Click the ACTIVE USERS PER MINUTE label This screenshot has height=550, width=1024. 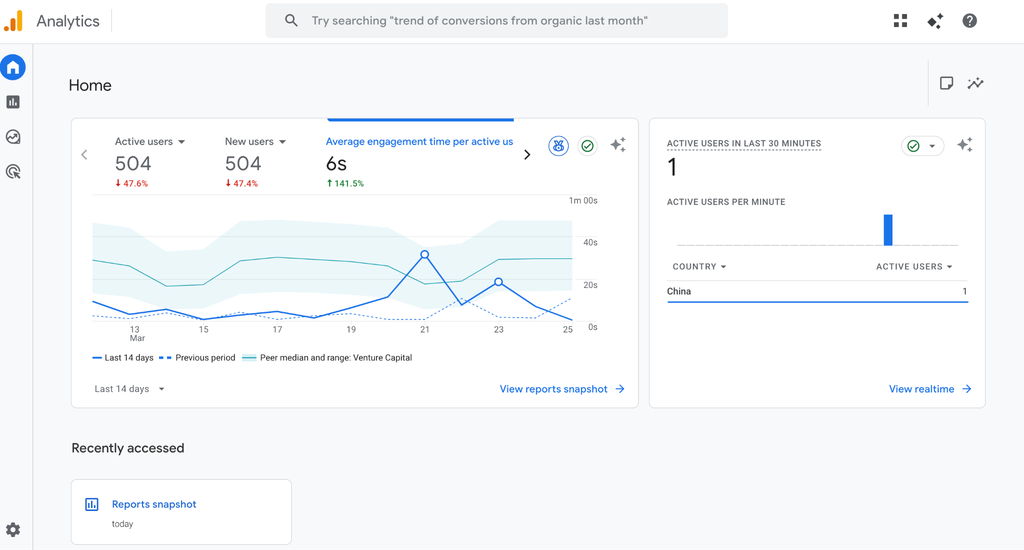[x=726, y=202]
